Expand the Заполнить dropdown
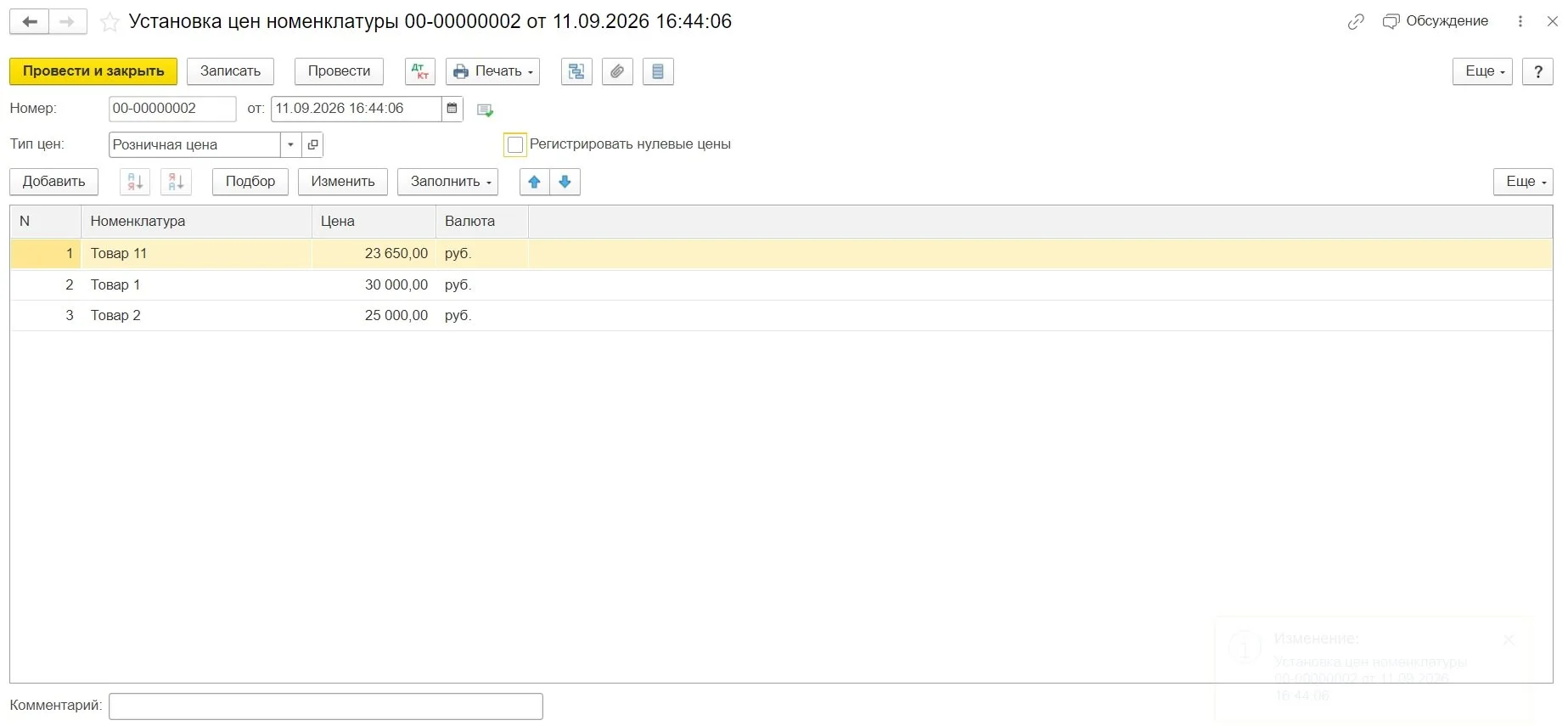Screen dimensions: 1568x726 (x=447, y=182)
